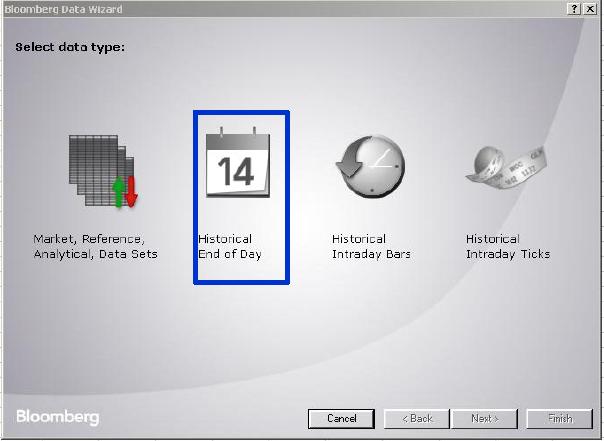This screenshot has height=441, width=604.
Task: Open help with the question mark button
Action: tap(574, 9)
